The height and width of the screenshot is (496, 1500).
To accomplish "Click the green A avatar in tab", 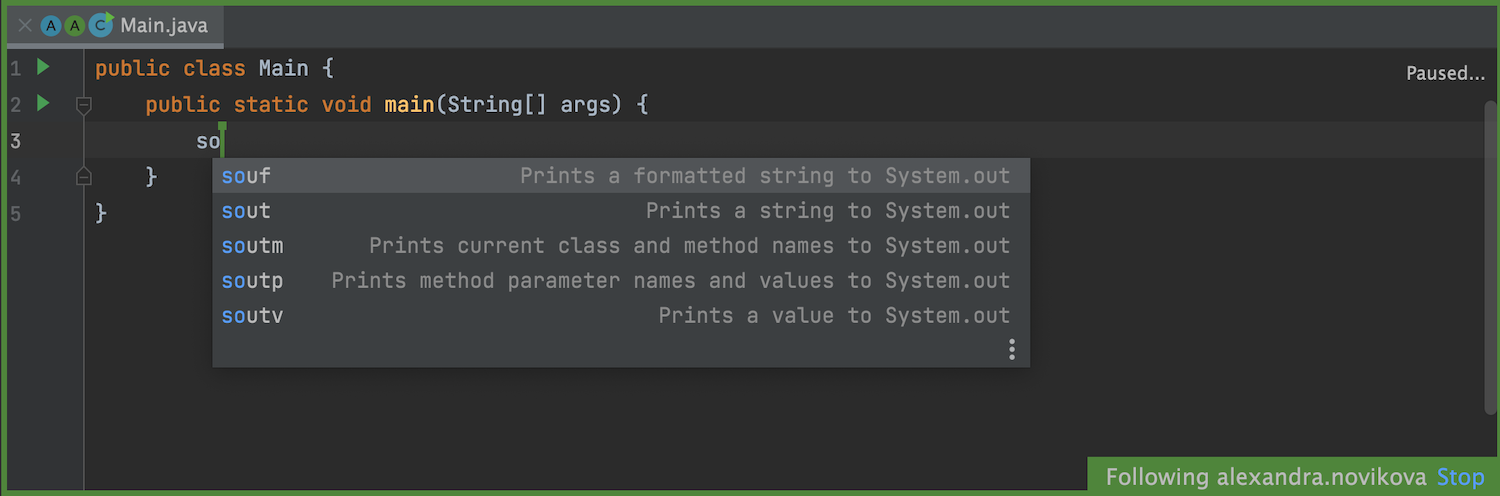I will (x=75, y=26).
